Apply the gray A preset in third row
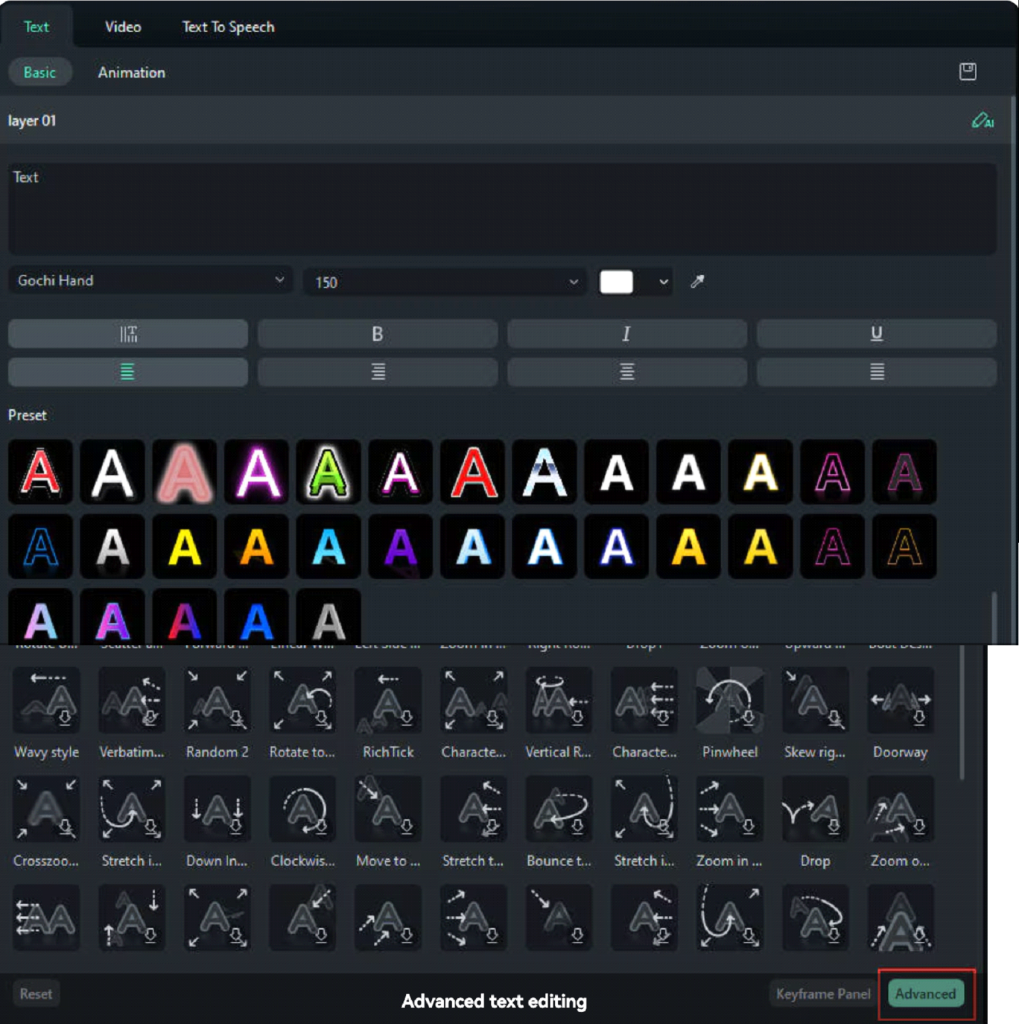This screenshot has width=1019, height=1024. (329, 616)
